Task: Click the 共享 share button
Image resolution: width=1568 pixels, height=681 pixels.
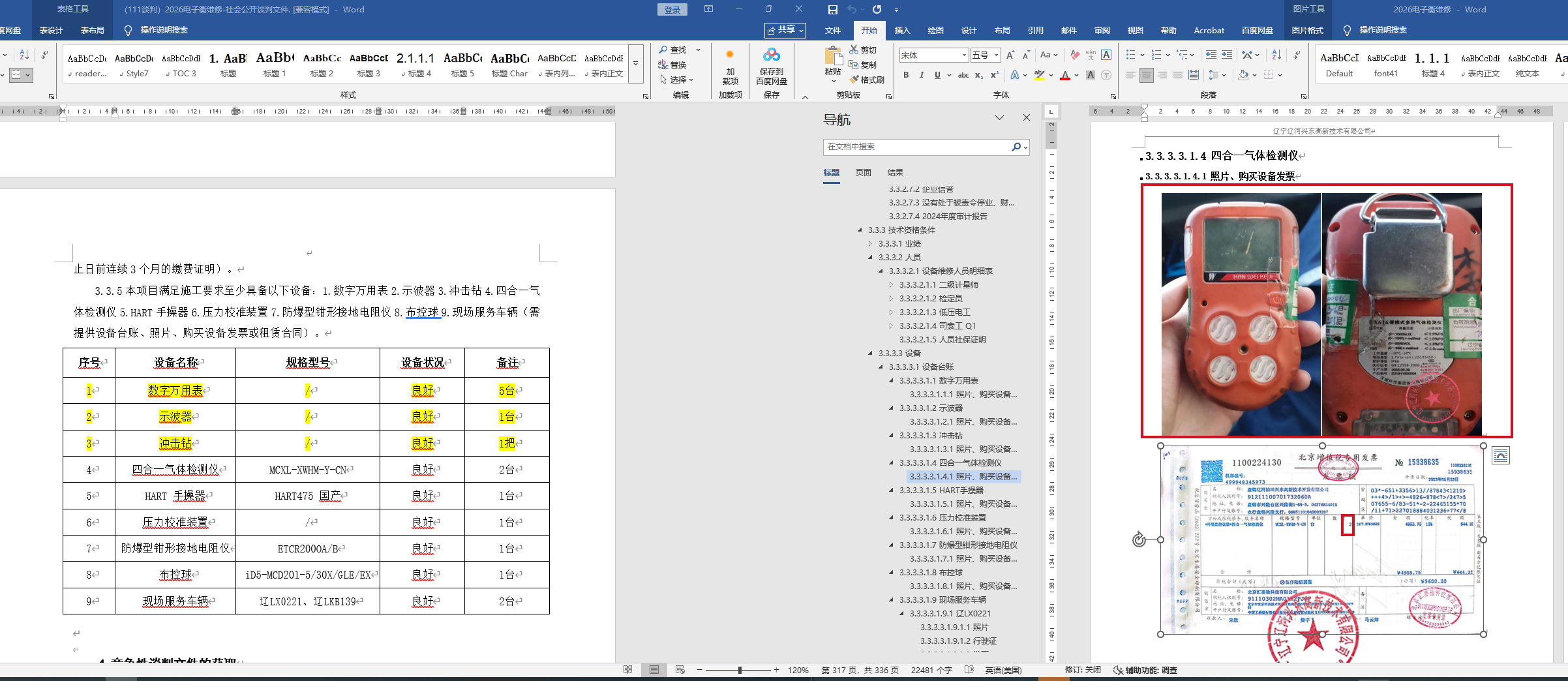Action: click(x=785, y=30)
